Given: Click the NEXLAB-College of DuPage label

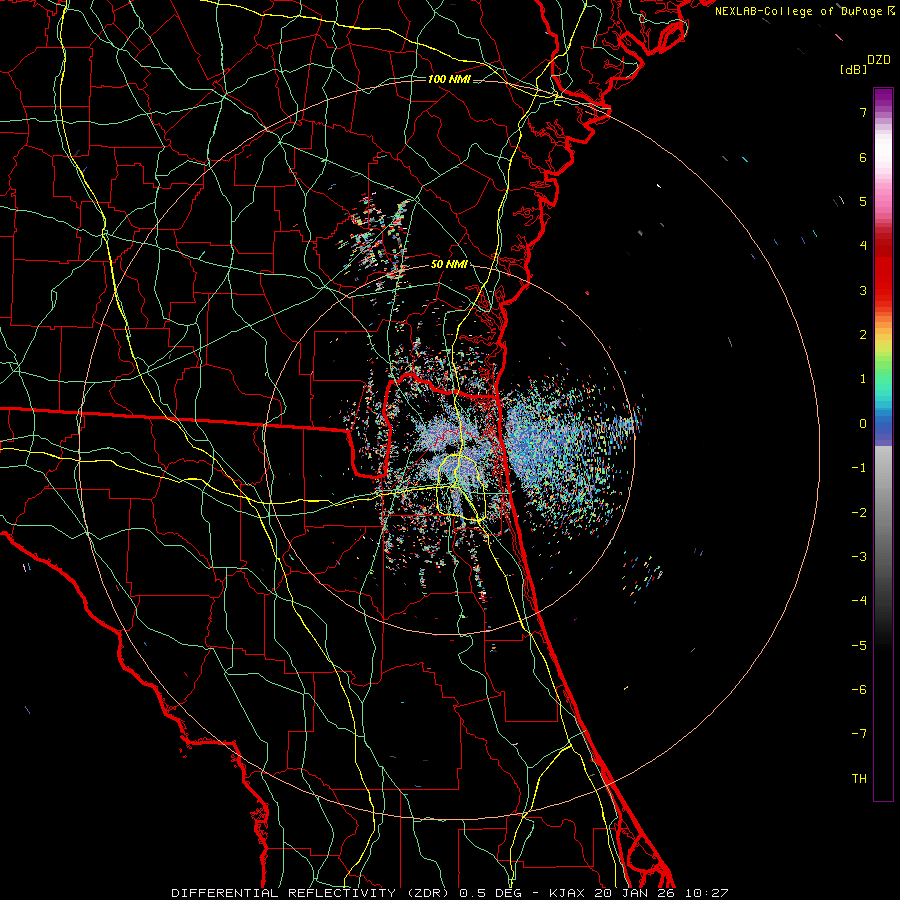Looking at the screenshot, I should coord(798,11).
